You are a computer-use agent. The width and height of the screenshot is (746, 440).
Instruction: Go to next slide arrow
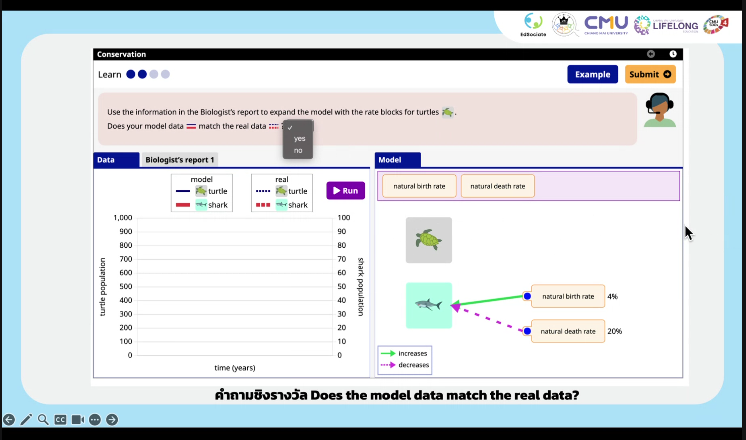tap(111, 420)
